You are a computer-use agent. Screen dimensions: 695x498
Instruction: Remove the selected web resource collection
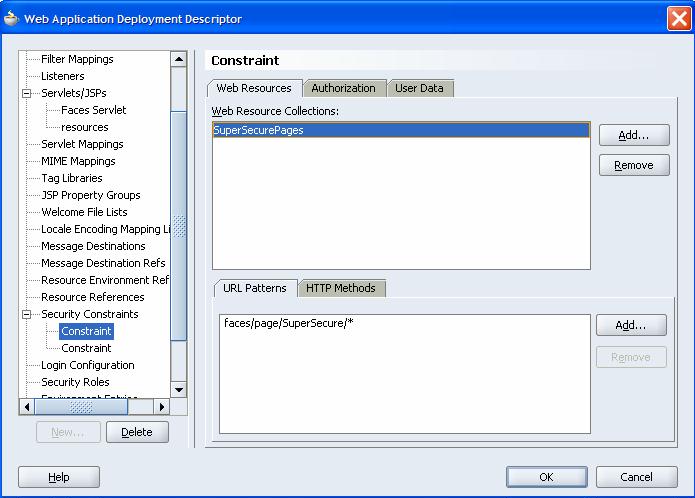(634, 165)
